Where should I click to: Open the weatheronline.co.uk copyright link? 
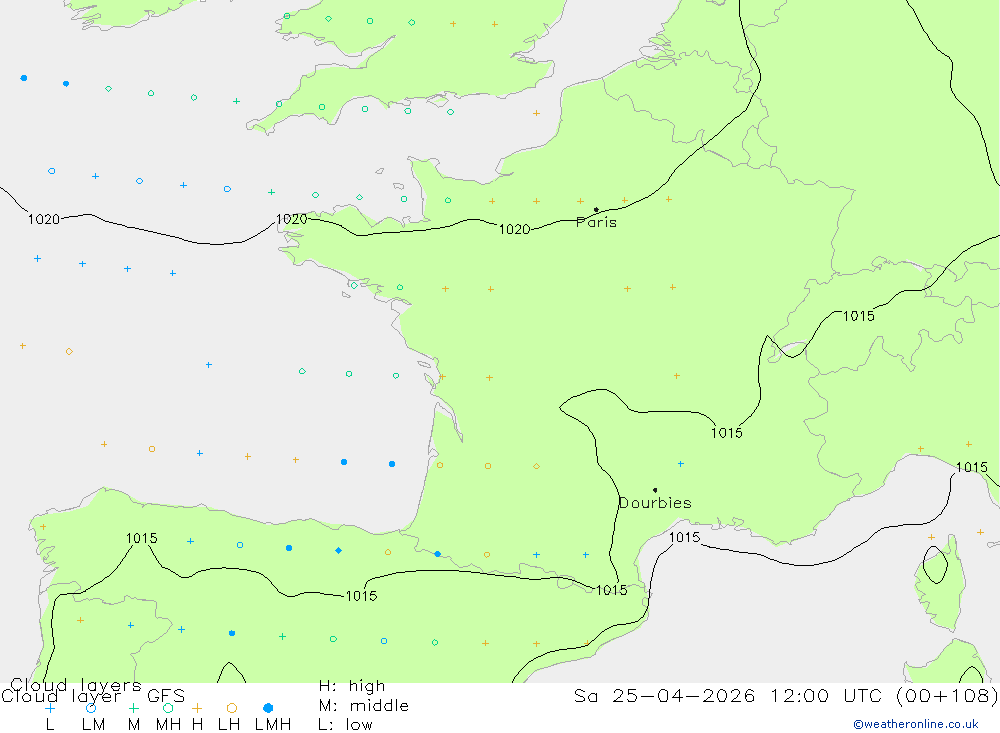(x=916, y=724)
